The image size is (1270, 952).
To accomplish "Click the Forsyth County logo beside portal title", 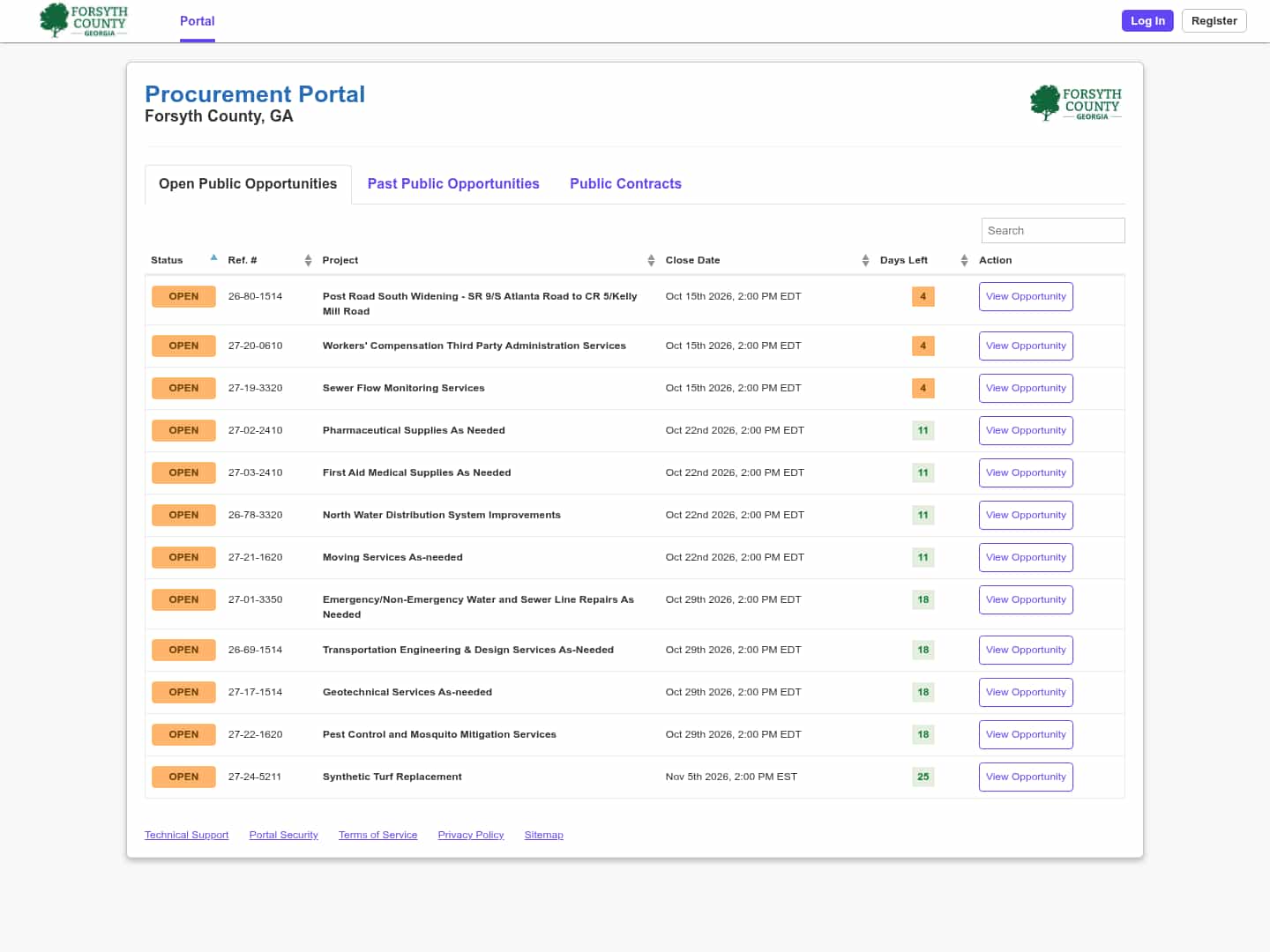I will [1076, 103].
